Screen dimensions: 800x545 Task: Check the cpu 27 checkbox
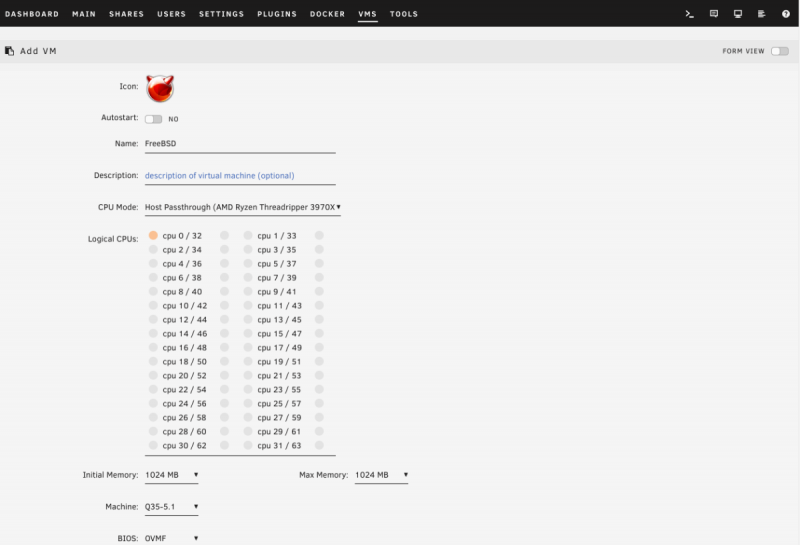coord(248,417)
